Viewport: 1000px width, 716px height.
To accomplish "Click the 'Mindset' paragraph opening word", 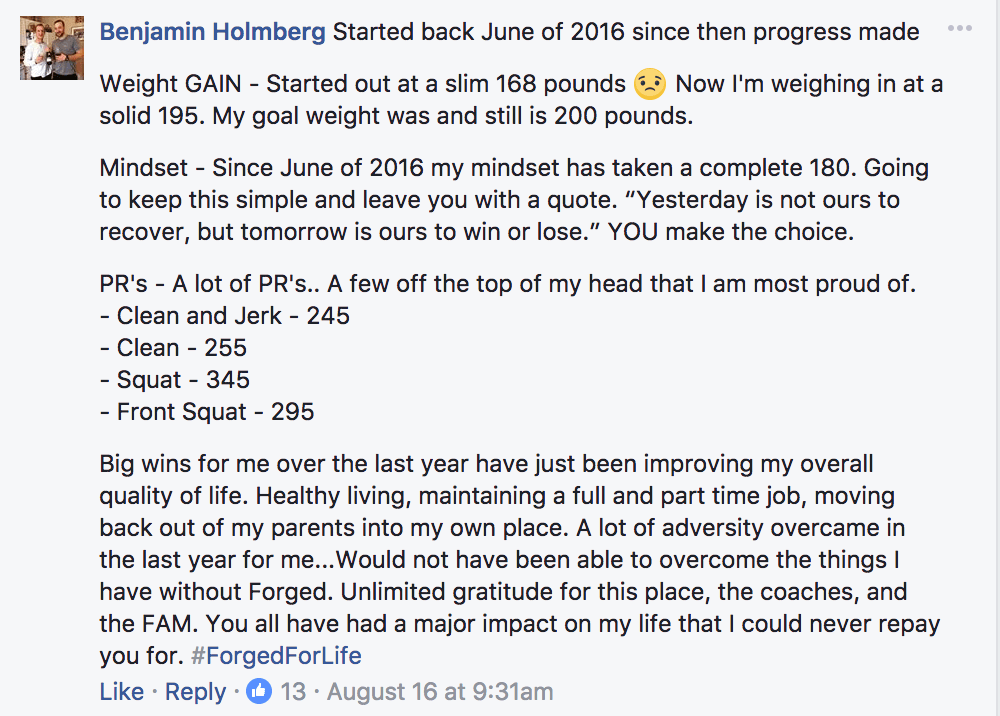I will click(x=143, y=168).
